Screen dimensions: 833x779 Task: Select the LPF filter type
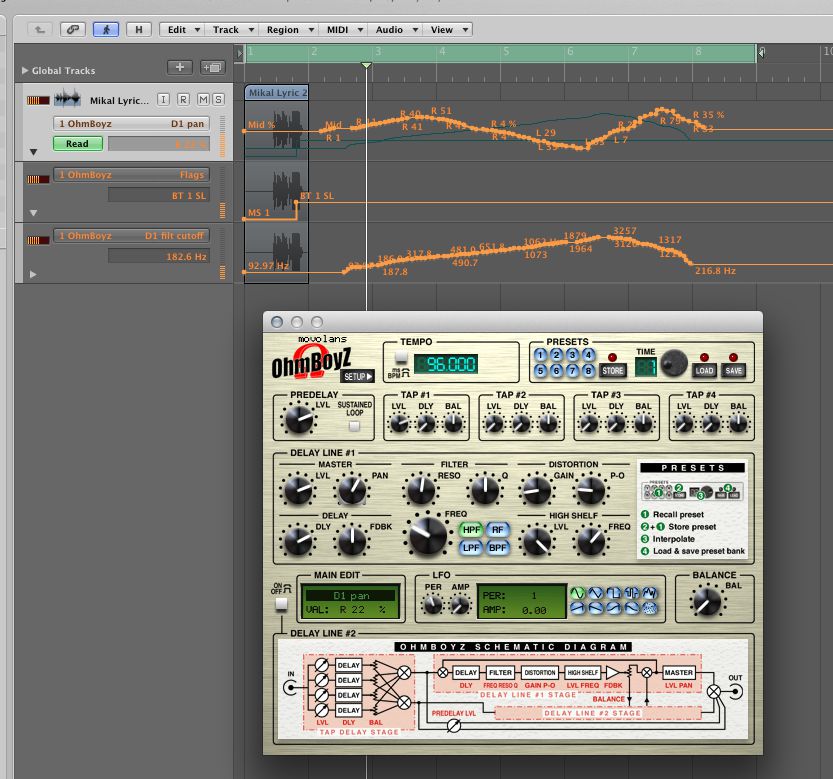click(x=471, y=547)
